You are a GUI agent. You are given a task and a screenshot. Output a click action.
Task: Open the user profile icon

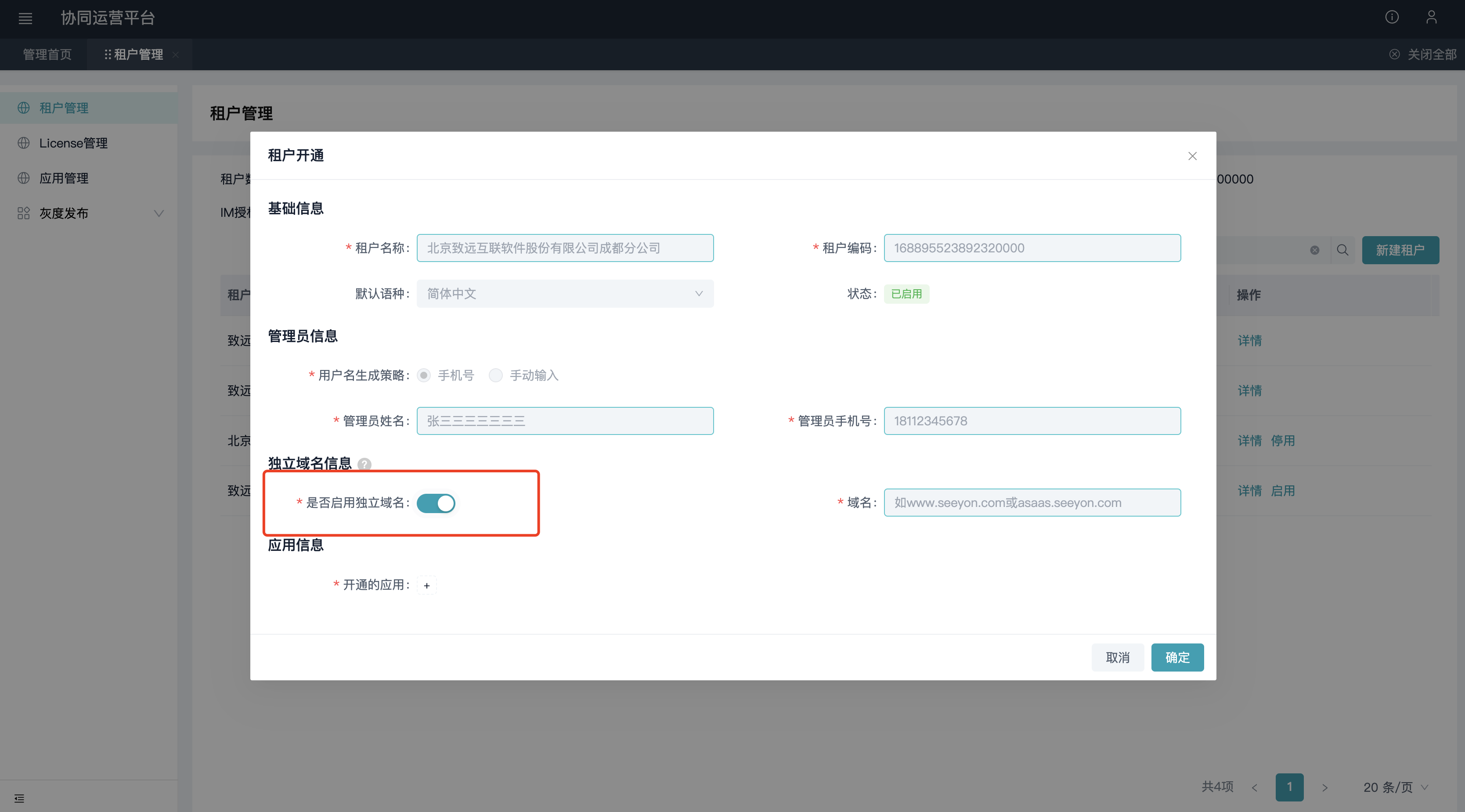(1432, 18)
